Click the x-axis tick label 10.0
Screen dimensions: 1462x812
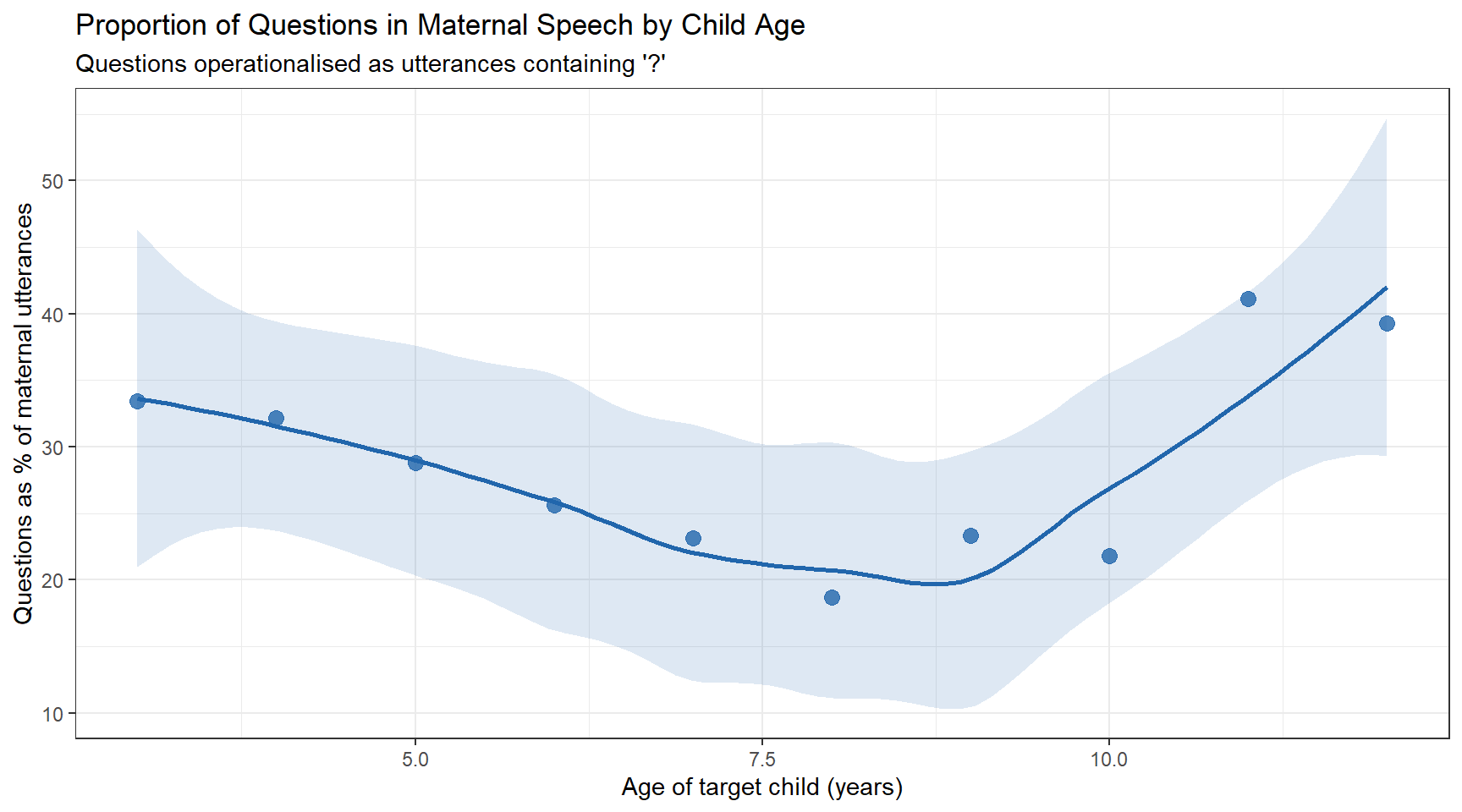1109,760
